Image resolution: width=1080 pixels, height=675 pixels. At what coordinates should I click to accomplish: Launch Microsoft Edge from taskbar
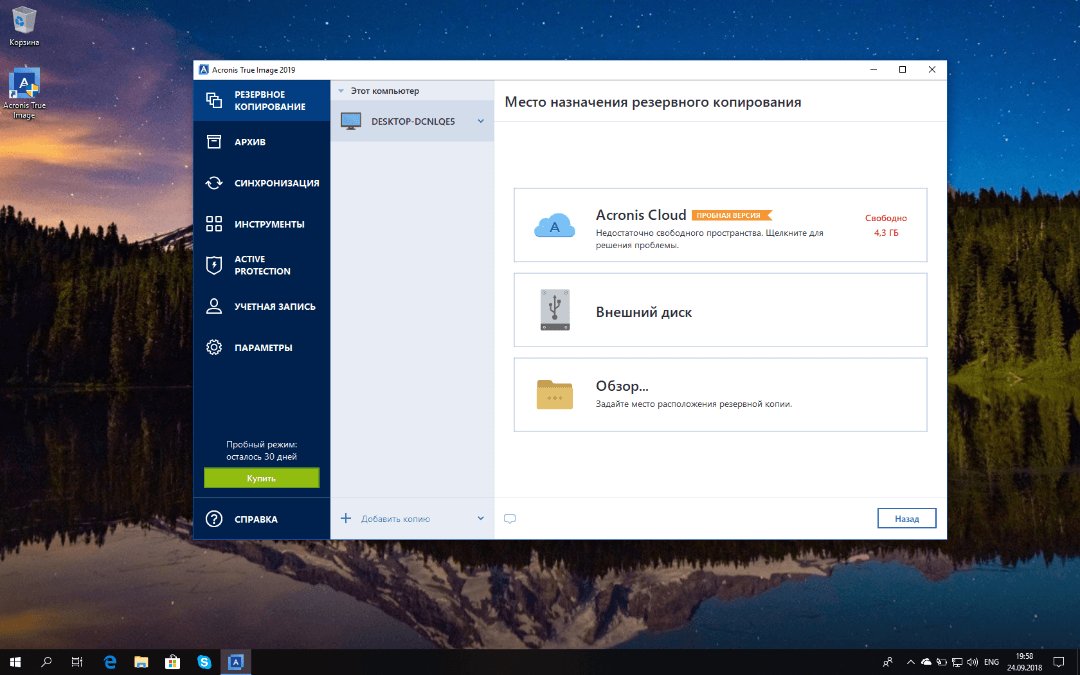click(110, 662)
